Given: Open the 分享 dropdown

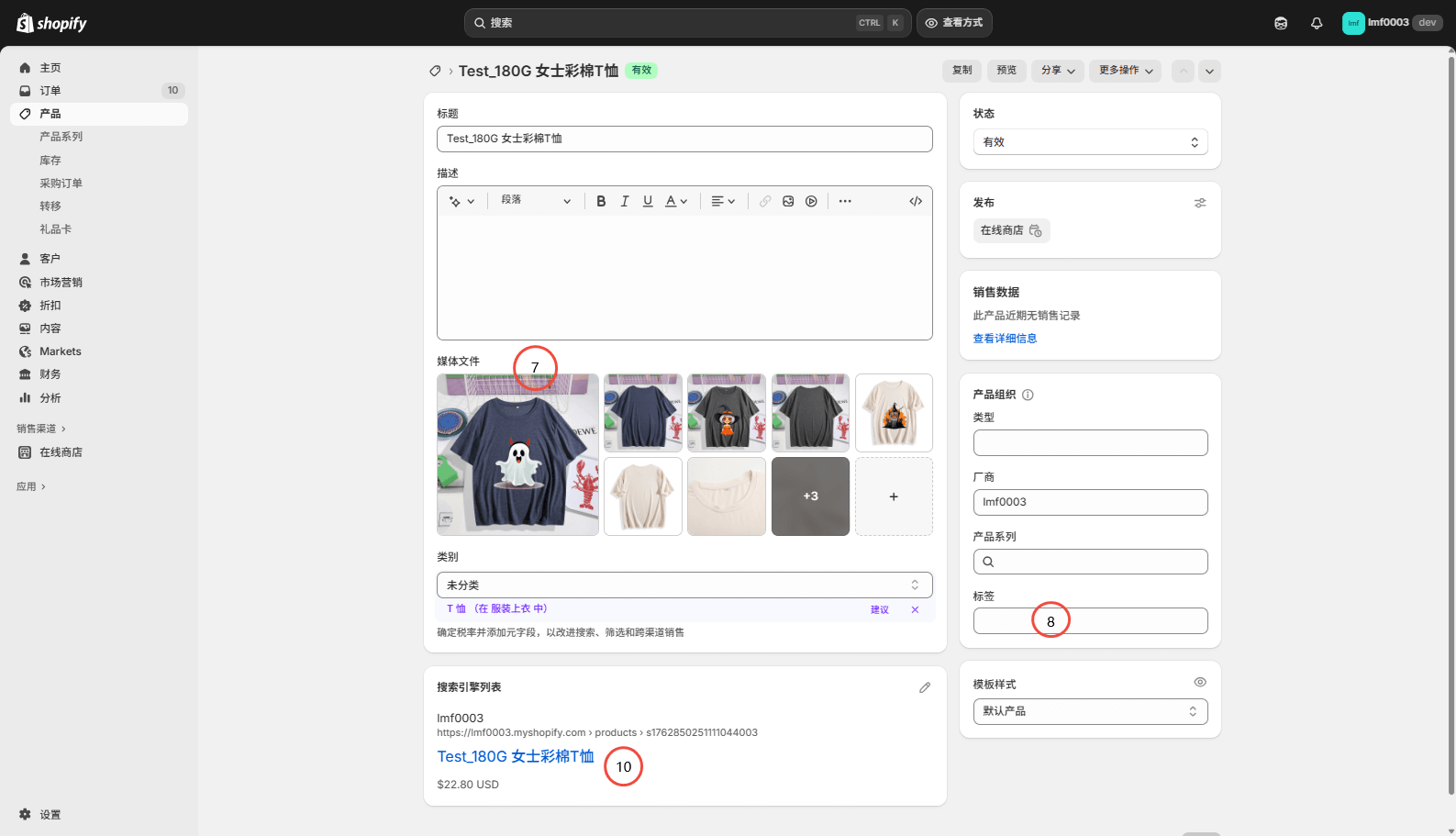Looking at the screenshot, I should point(1058,71).
